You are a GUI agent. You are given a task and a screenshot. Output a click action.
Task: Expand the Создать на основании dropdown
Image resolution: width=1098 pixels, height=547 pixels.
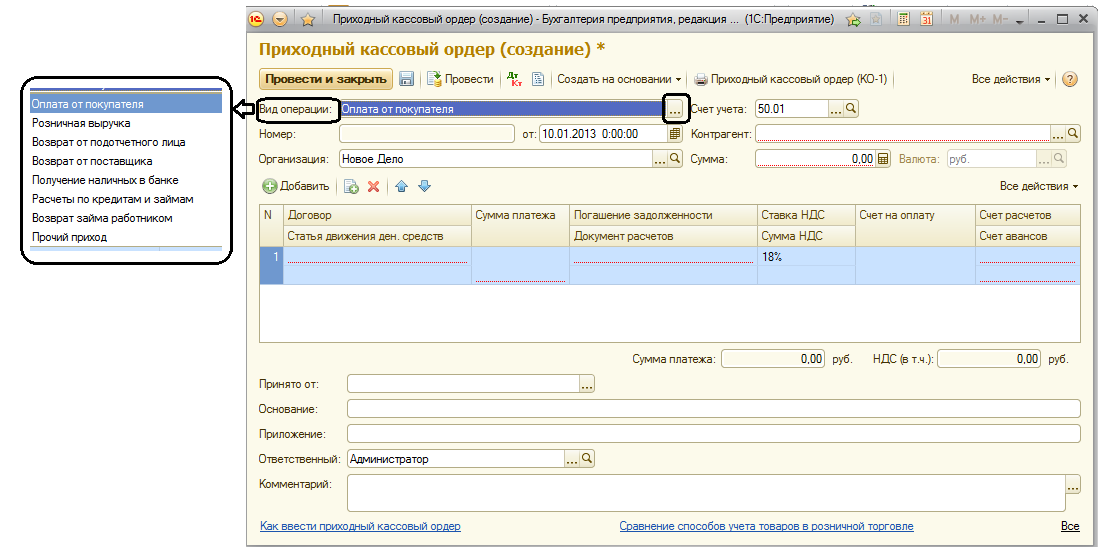tap(619, 79)
